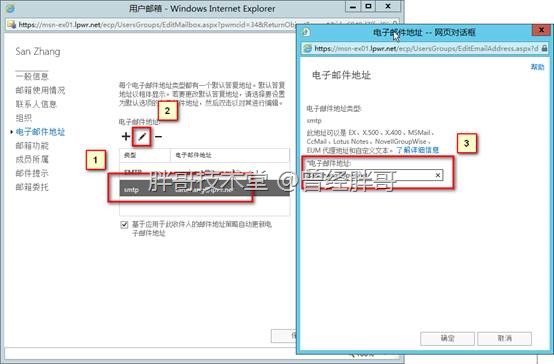Click the lock icon in dialog address bar
This screenshot has height=364, width=554.
544,48
